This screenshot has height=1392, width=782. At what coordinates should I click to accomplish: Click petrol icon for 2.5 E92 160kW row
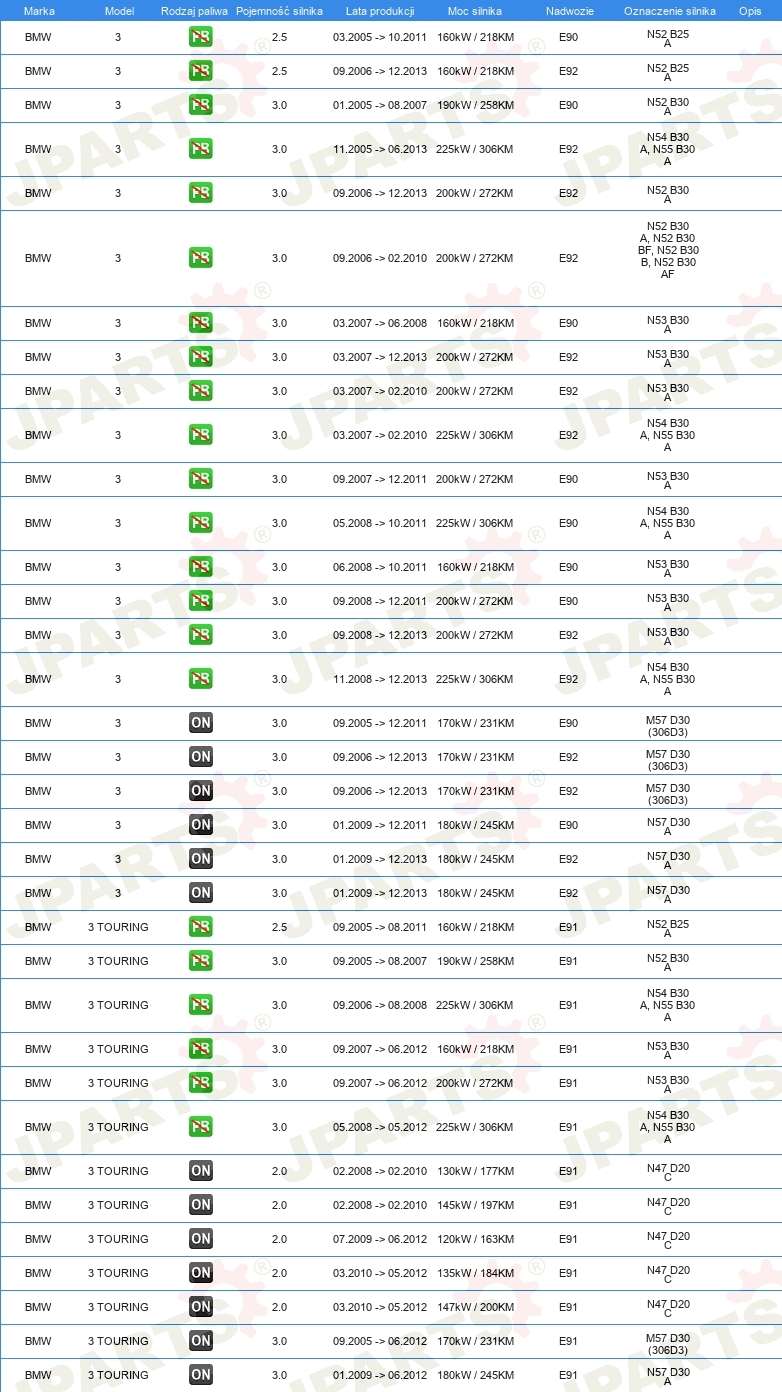click(x=201, y=72)
